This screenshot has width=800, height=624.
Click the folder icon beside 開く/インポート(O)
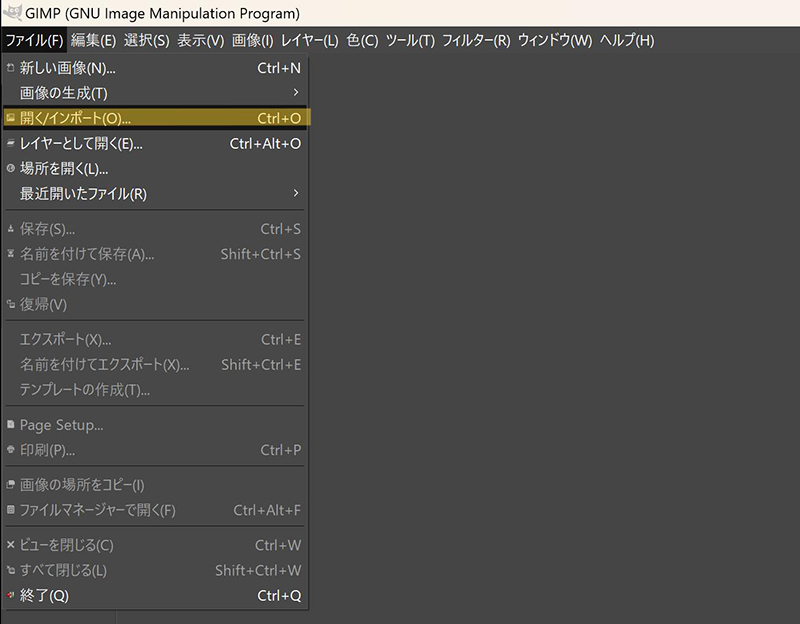pyautogui.click(x=10, y=118)
